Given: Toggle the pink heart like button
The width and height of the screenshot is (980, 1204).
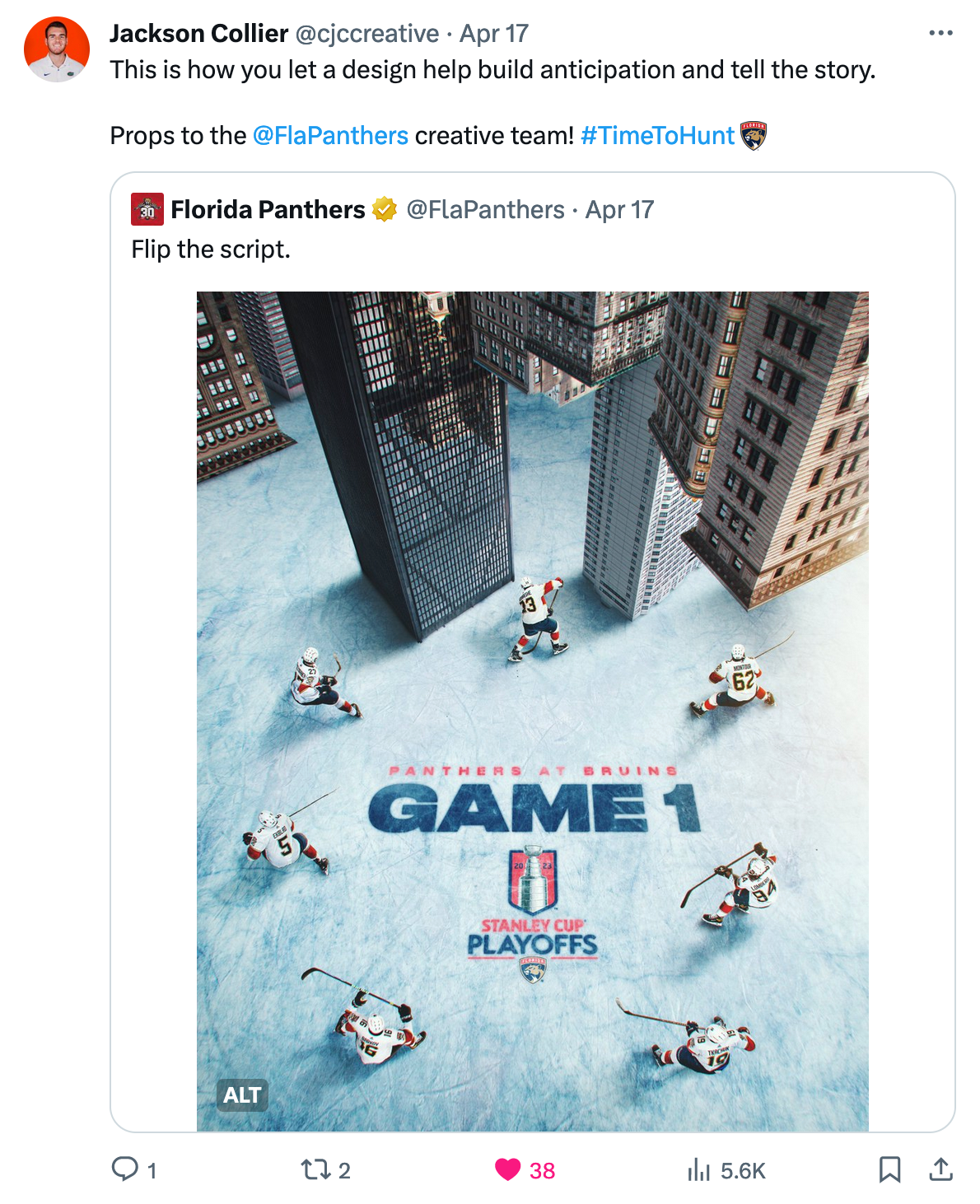Looking at the screenshot, I should [508, 1169].
